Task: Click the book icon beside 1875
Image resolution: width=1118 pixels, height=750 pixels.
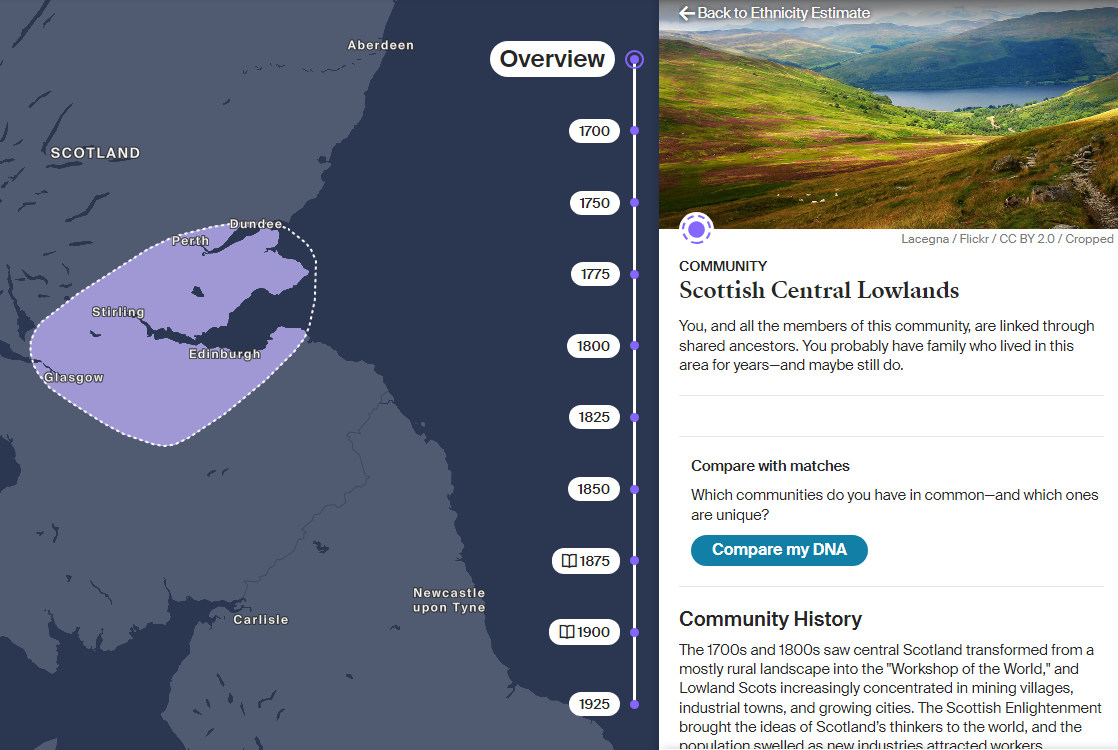Action: click(569, 561)
